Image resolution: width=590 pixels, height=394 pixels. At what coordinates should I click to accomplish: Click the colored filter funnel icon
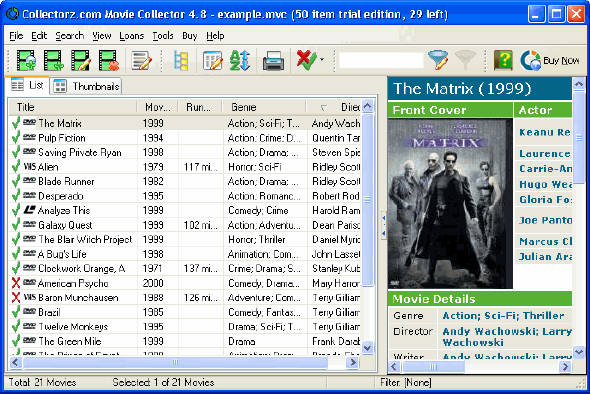(x=438, y=60)
